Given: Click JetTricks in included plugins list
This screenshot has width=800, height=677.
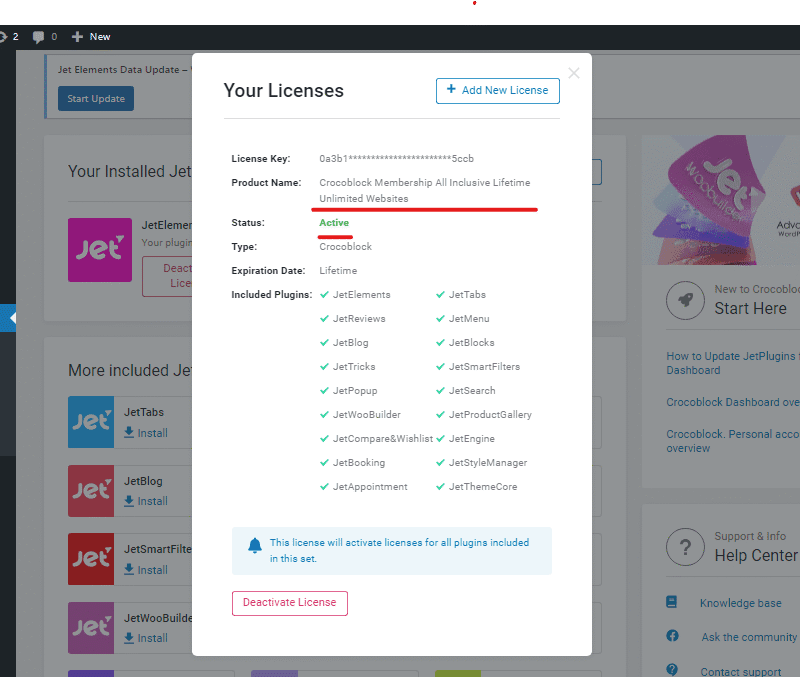Looking at the screenshot, I should point(354,367).
